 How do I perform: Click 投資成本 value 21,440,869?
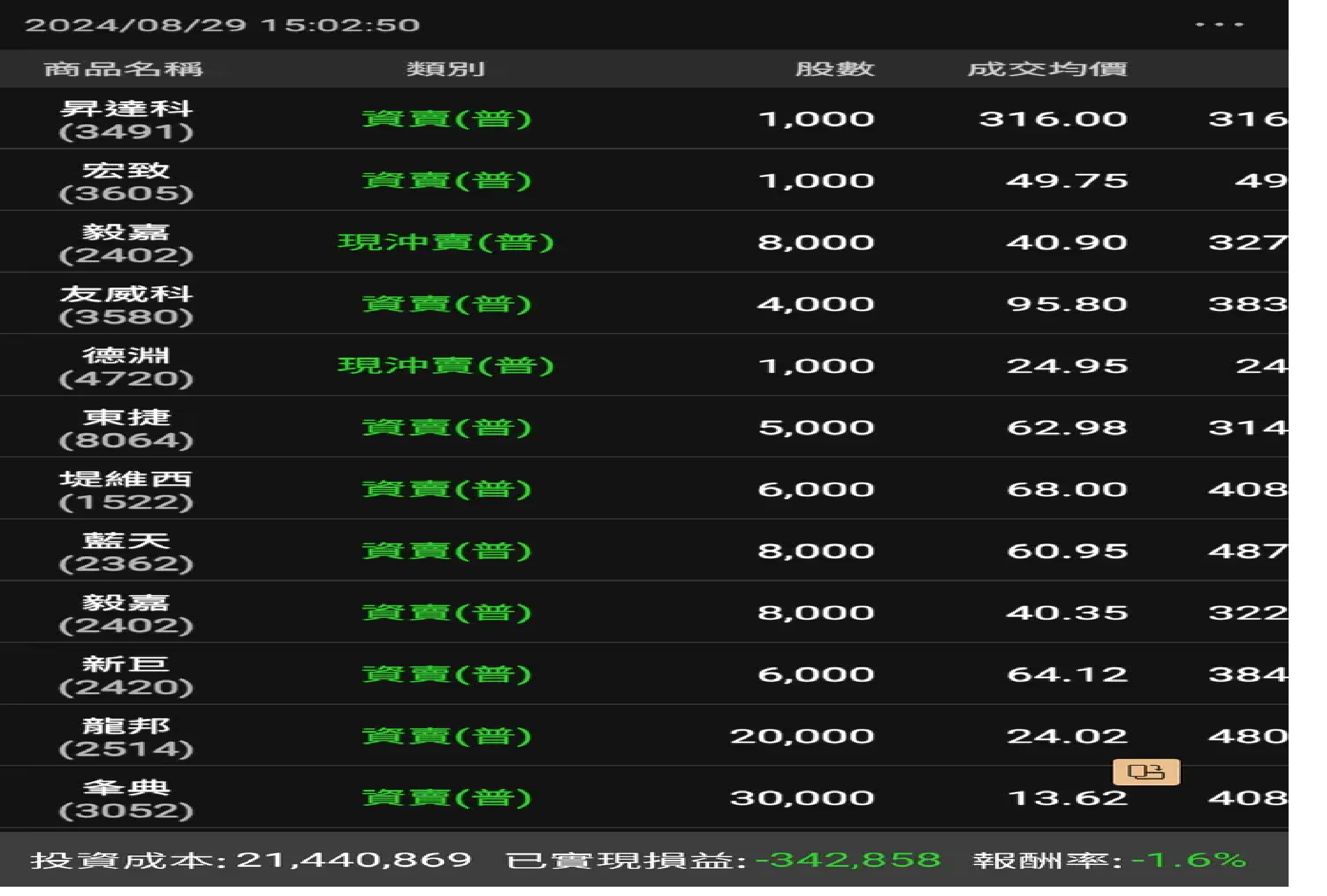(354, 860)
